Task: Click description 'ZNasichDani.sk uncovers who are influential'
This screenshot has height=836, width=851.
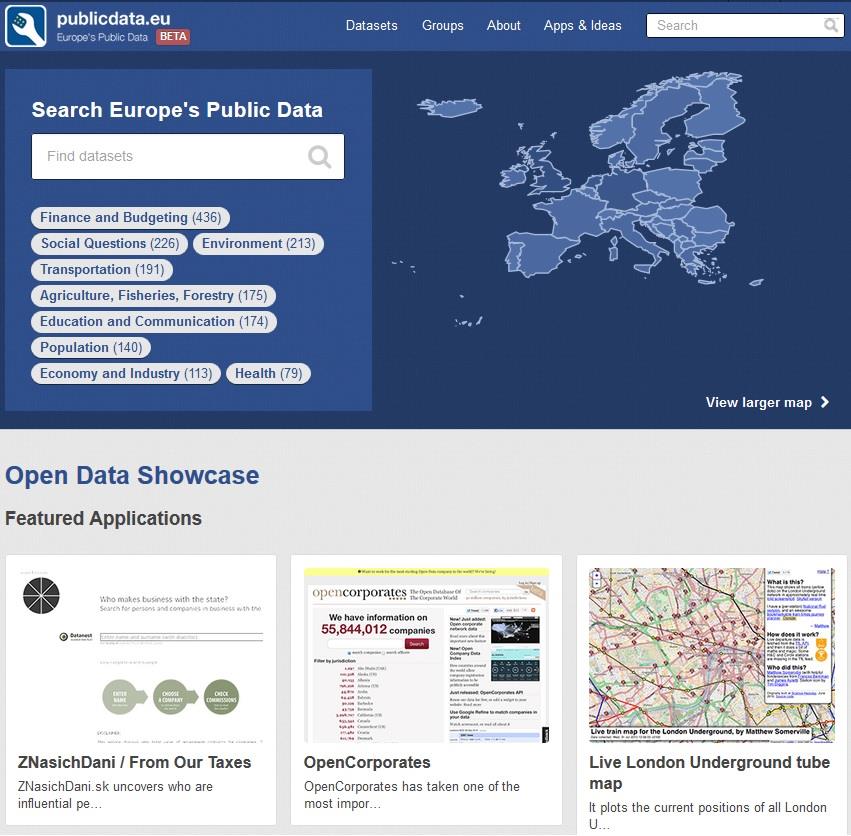Action: 115,795
